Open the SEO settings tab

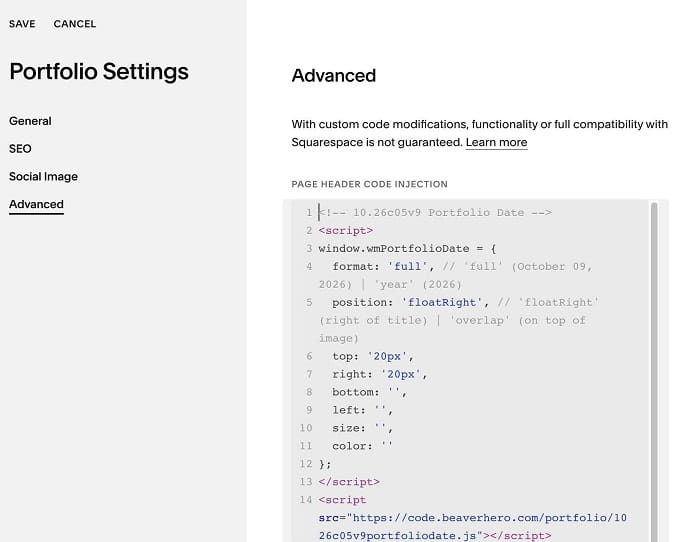pyautogui.click(x=20, y=149)
